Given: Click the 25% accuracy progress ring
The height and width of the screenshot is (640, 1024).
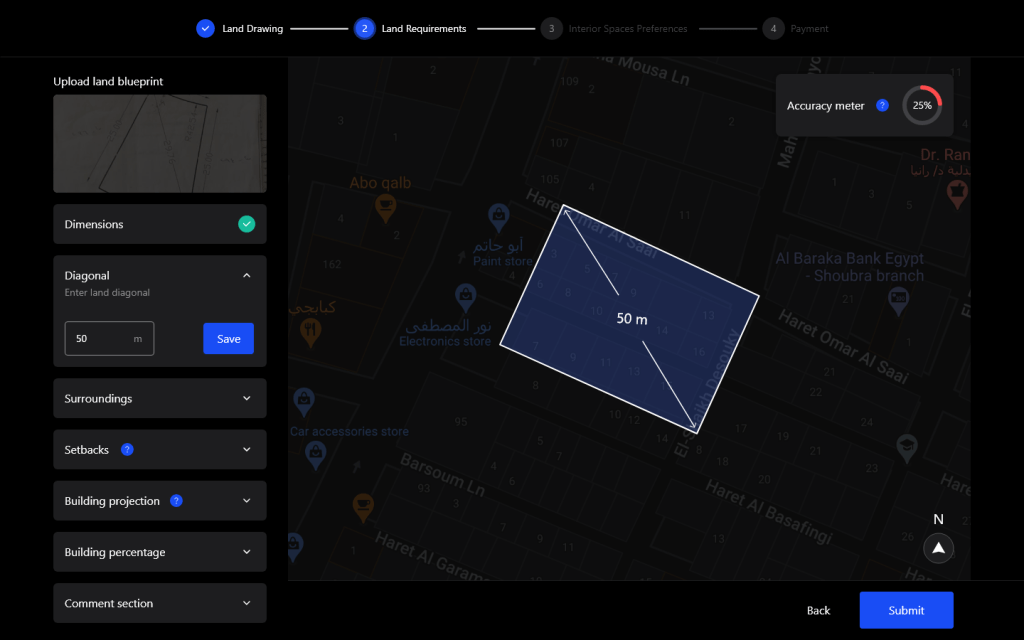Looking at the screenshot, I should pyautogui.click(x=922, y=105).
